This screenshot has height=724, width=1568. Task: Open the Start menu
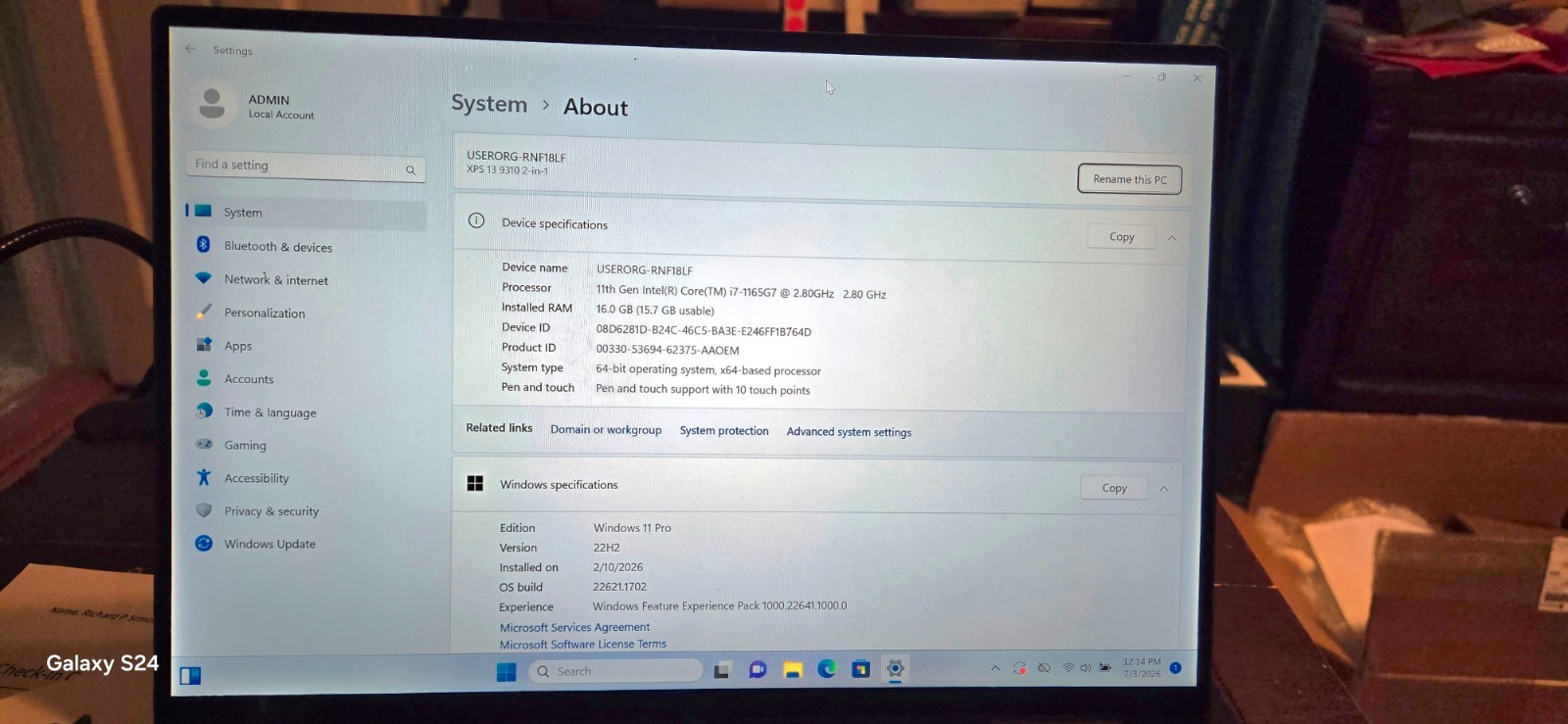(x=507, y=672)
